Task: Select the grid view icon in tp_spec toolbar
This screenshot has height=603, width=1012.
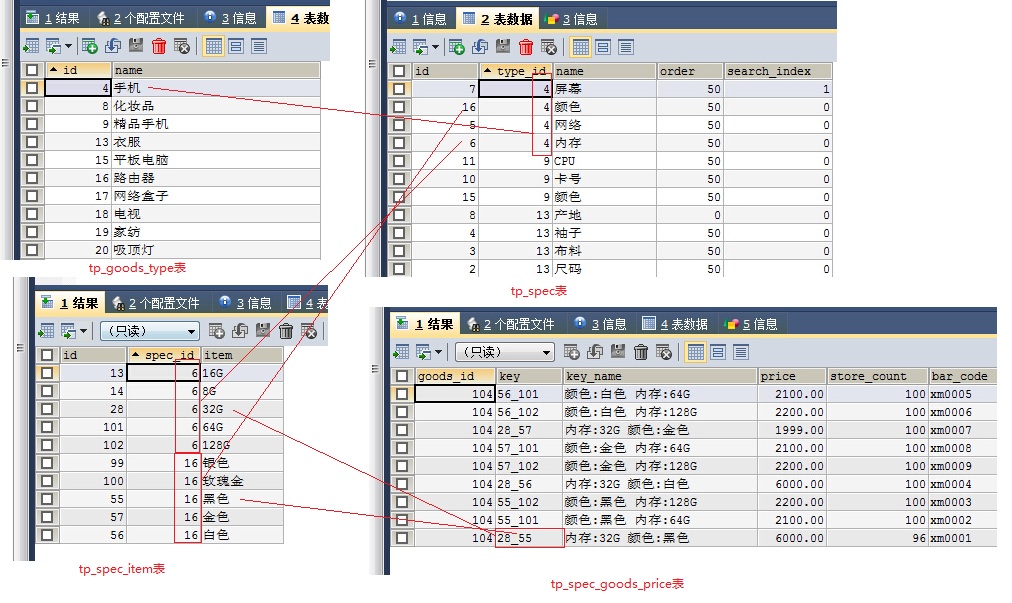Action: (x=580, y=46)
